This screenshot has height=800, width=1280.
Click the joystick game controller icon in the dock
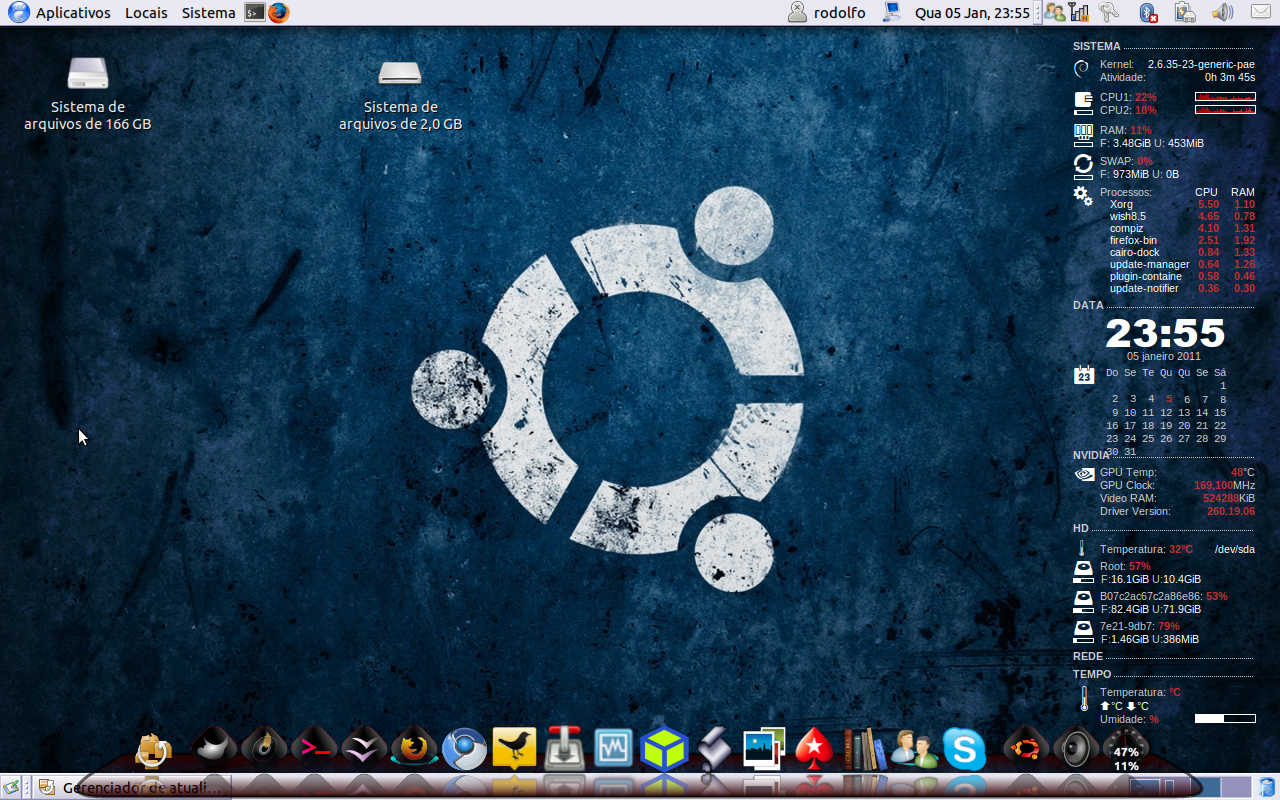[x=564, y=749]
